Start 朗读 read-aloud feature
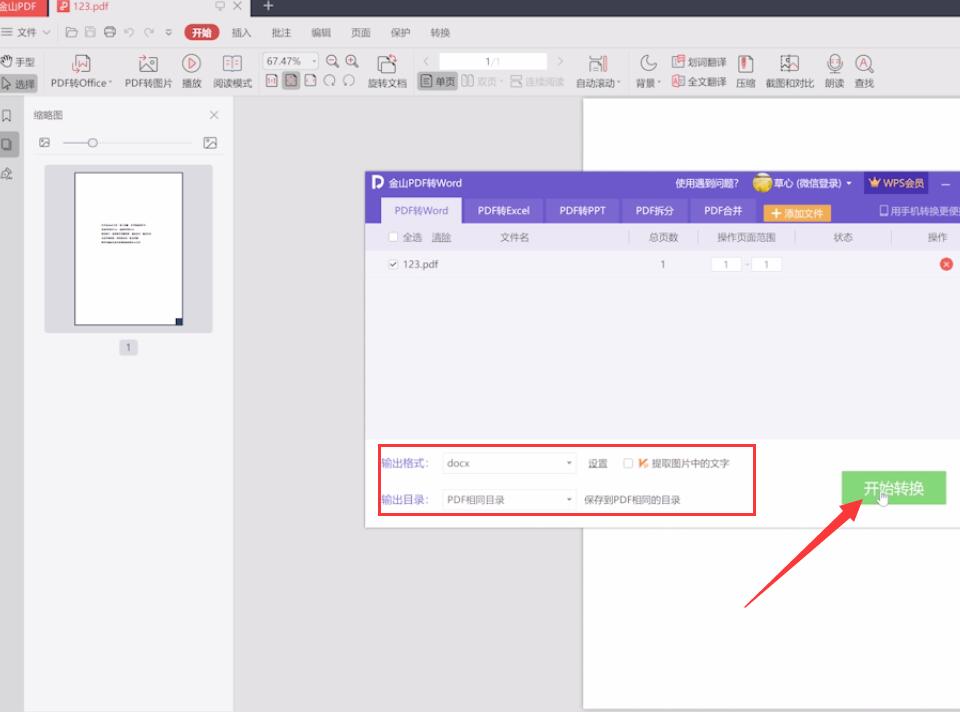The width and height of the screenshot is (960, 712). tap(834, 72)
